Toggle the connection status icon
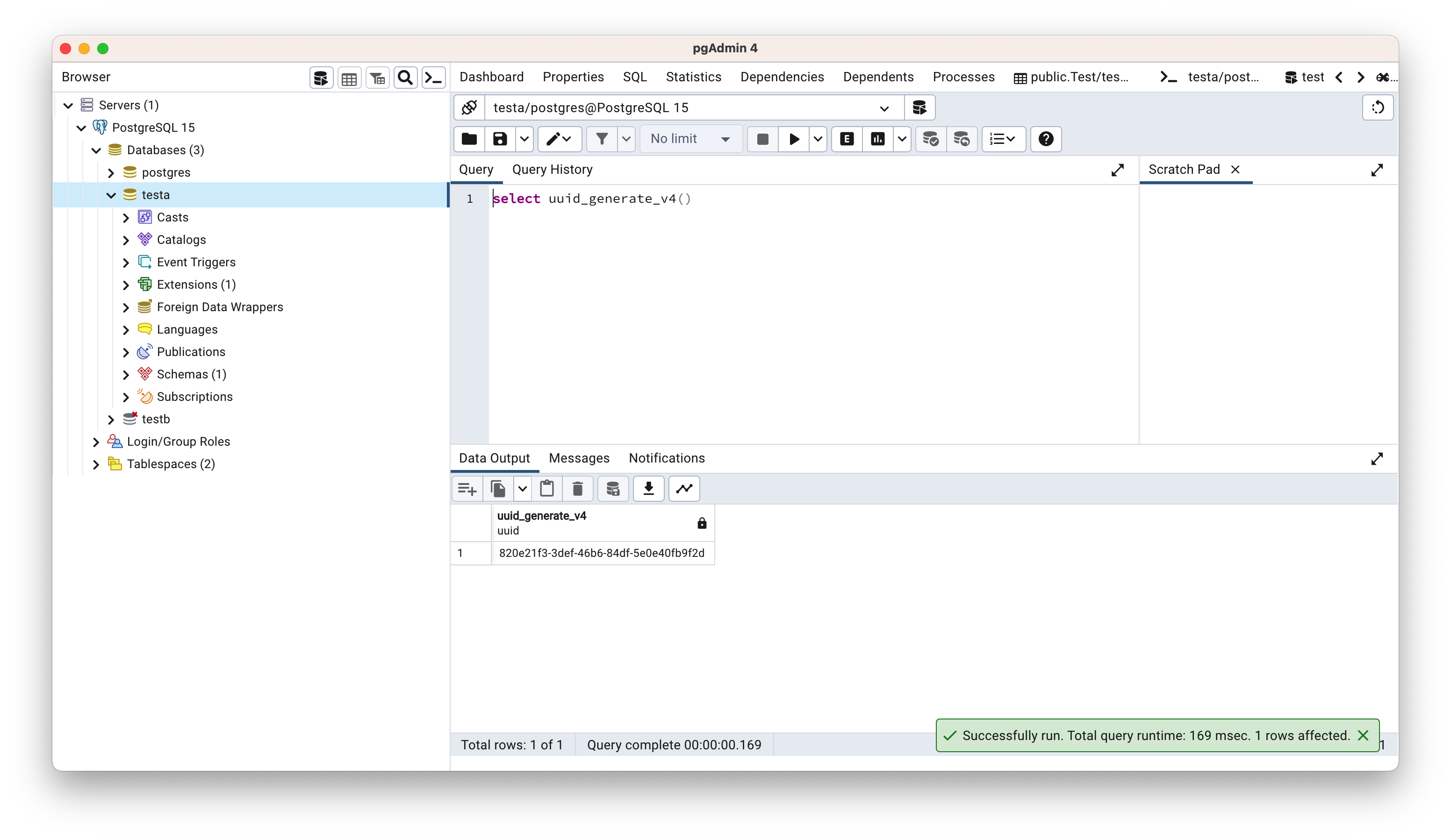1451x840 pixels. click(469, 107)
